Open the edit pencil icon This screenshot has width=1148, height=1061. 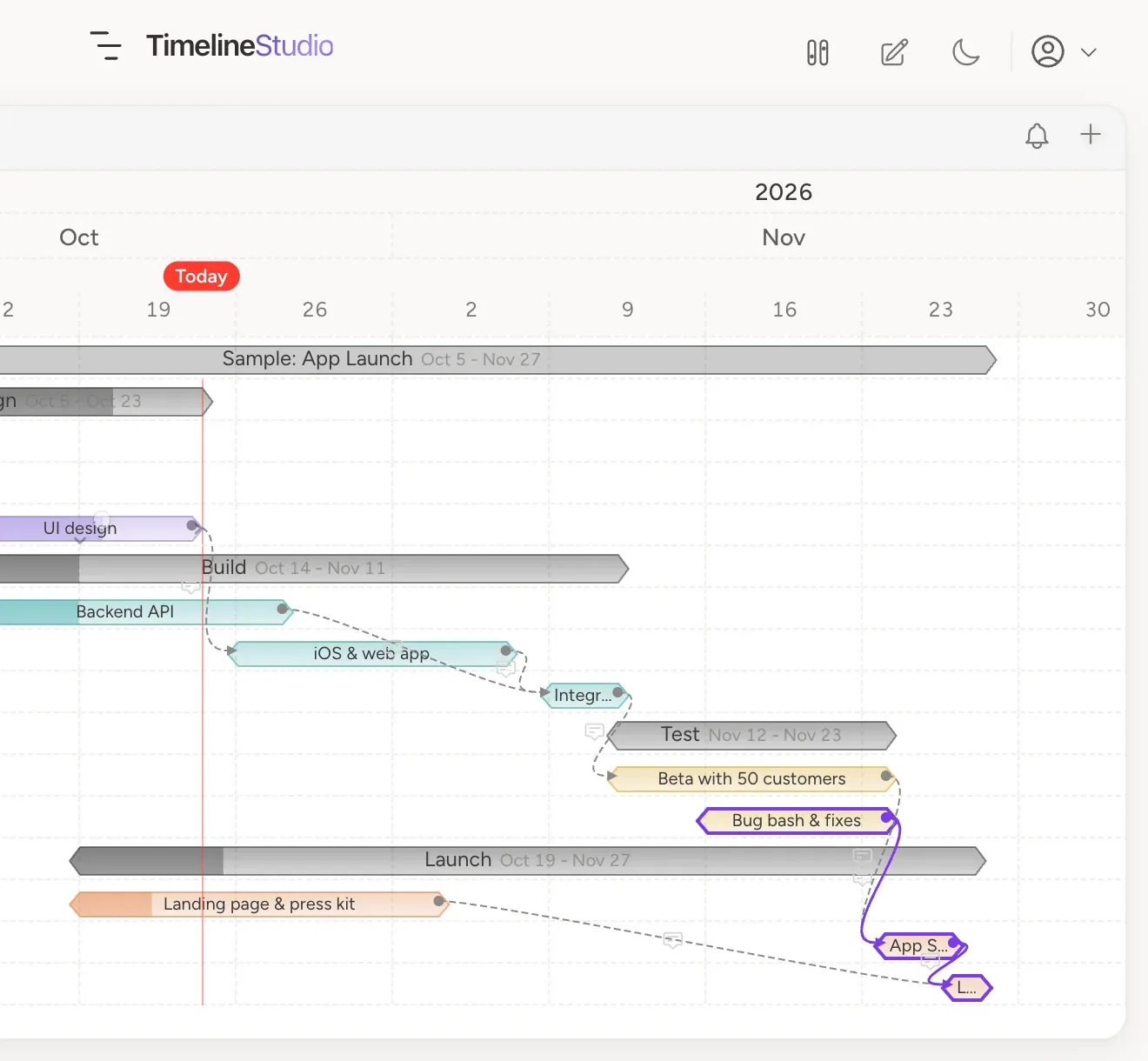894,52
